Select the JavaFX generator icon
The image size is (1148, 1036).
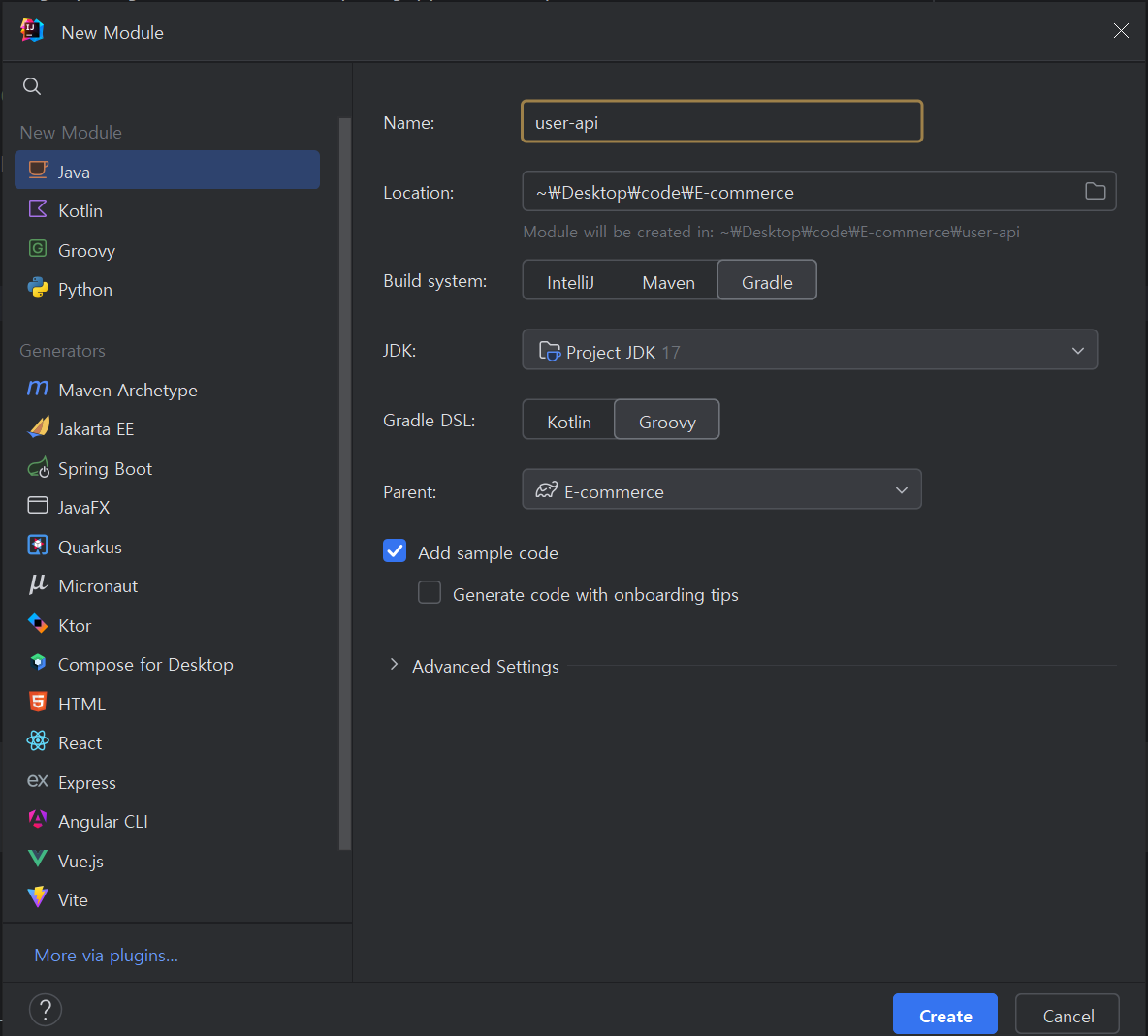click(38, 506)
